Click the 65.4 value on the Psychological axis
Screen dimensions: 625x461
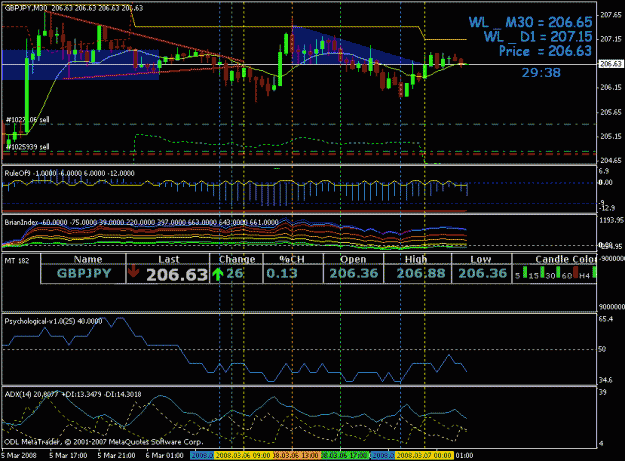[x=605, y=319]
